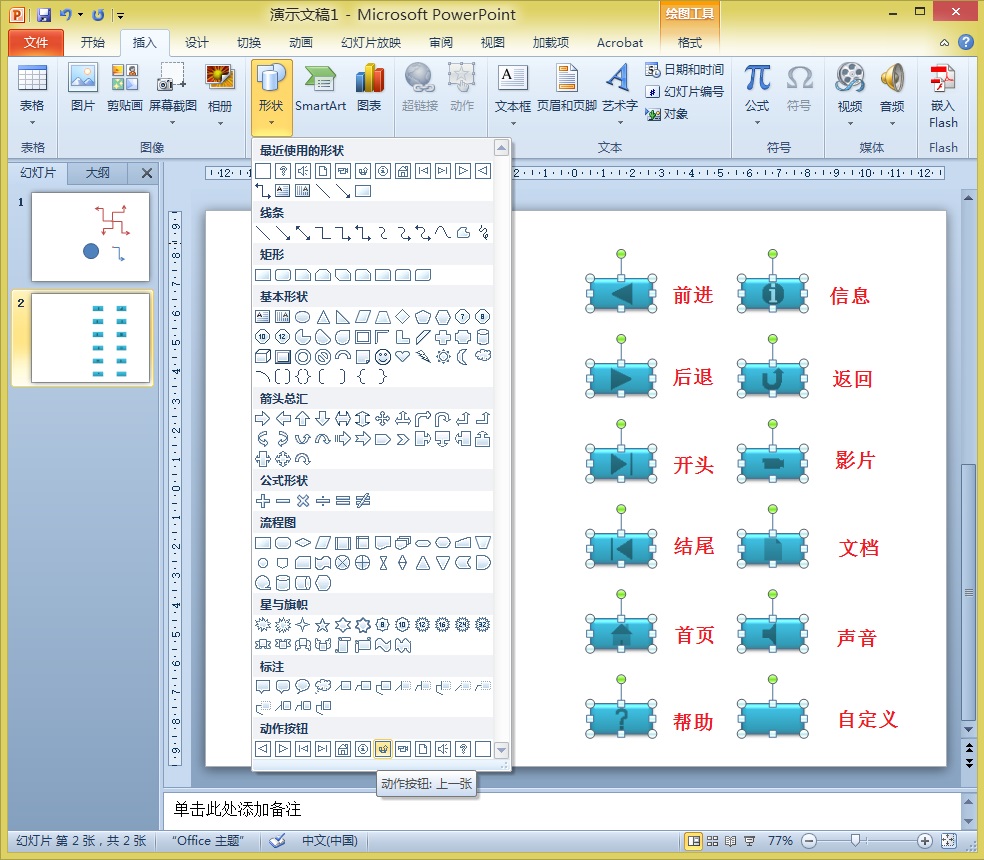Fit slide to current window
This screenshot has height=860, width=984.
[x=949, y=841]
